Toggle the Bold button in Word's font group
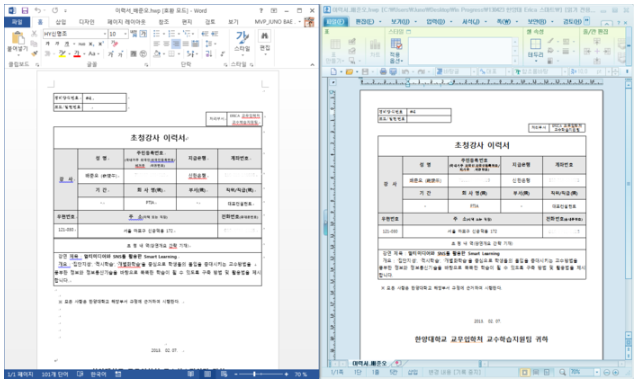 tap(48, 44)
